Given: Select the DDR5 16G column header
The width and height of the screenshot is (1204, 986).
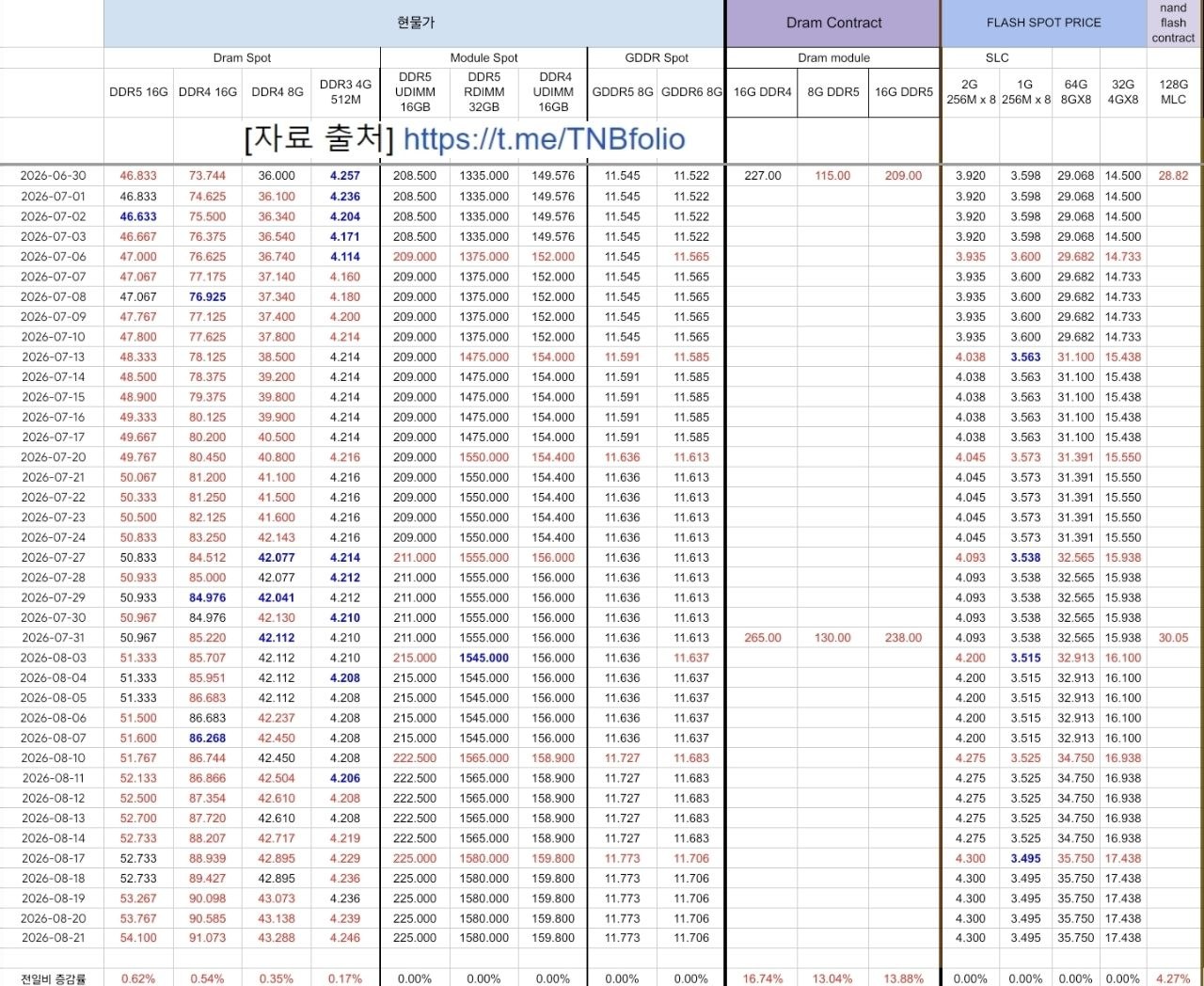Looking at the screenshot, I should click(x=138, y=92).
